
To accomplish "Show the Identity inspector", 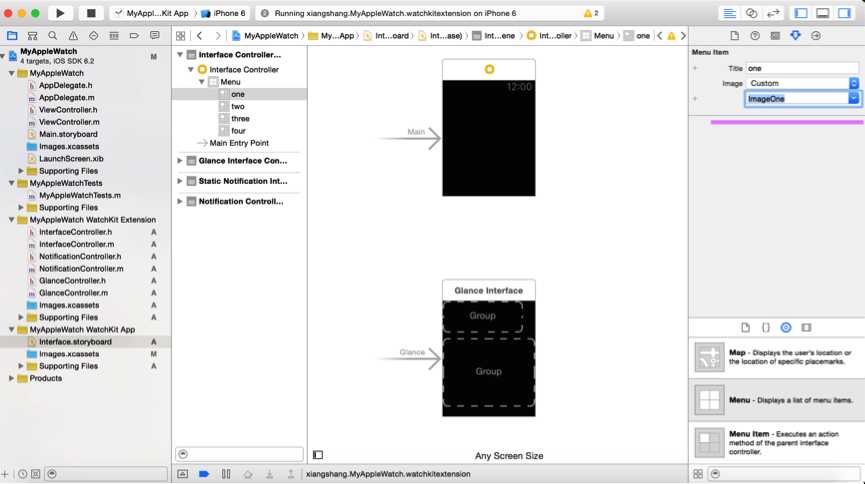I will click(x=775, y=36).
